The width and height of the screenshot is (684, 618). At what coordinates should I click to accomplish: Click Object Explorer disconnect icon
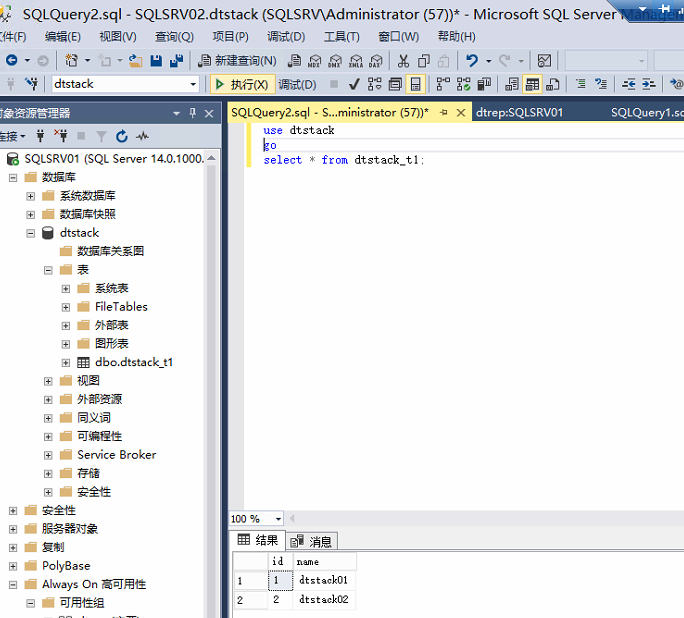(61, 136)
